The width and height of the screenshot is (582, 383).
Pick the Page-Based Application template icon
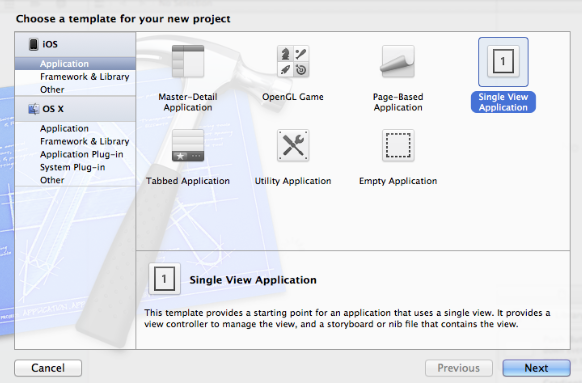coord(398,61)
